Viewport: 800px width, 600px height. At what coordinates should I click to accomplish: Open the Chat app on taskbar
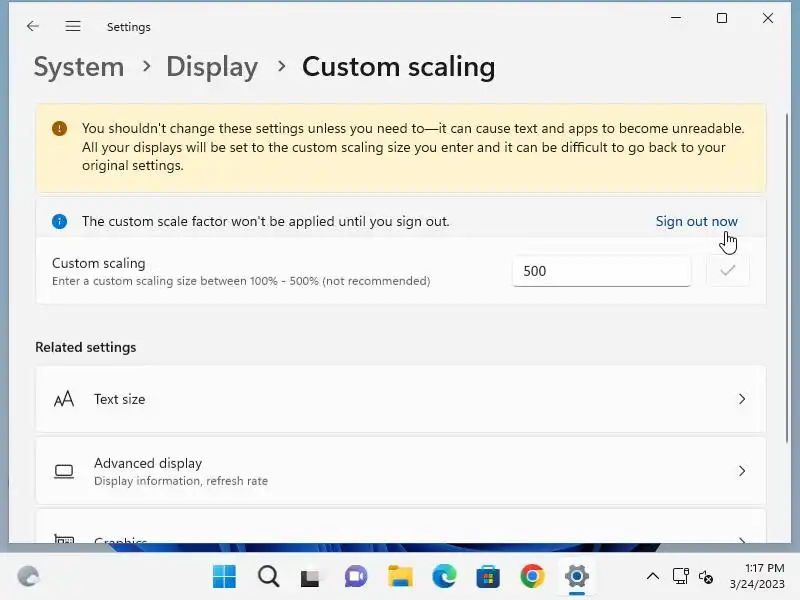click(356, 576)
